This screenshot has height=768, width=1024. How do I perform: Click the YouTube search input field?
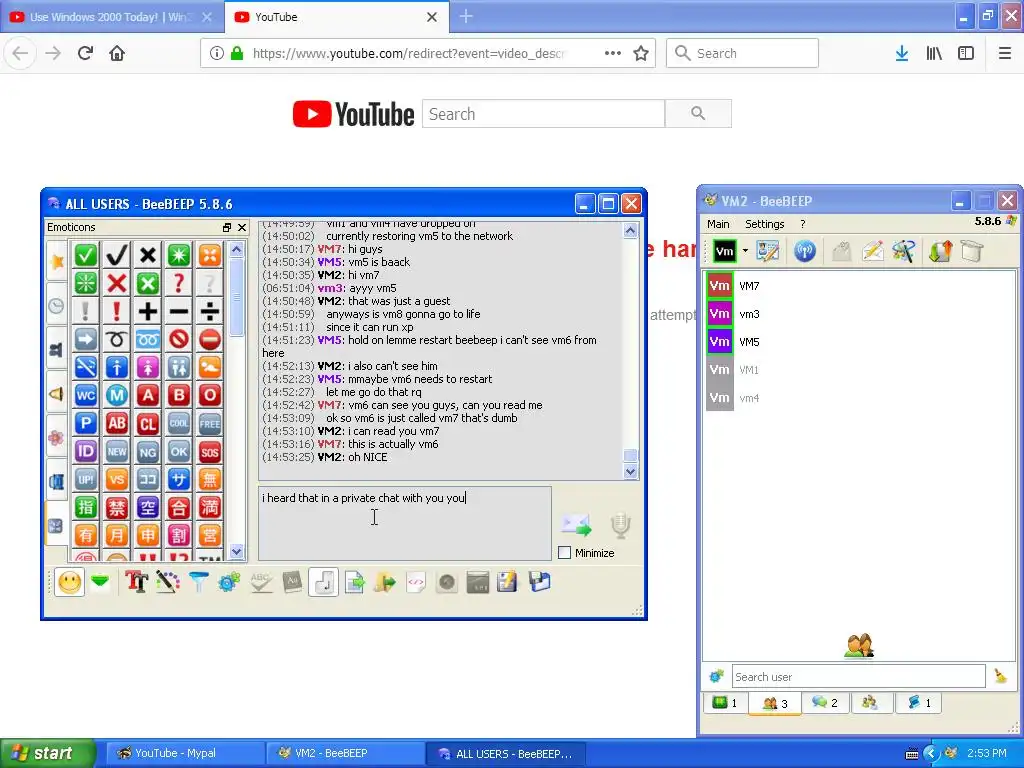[543, 114]
